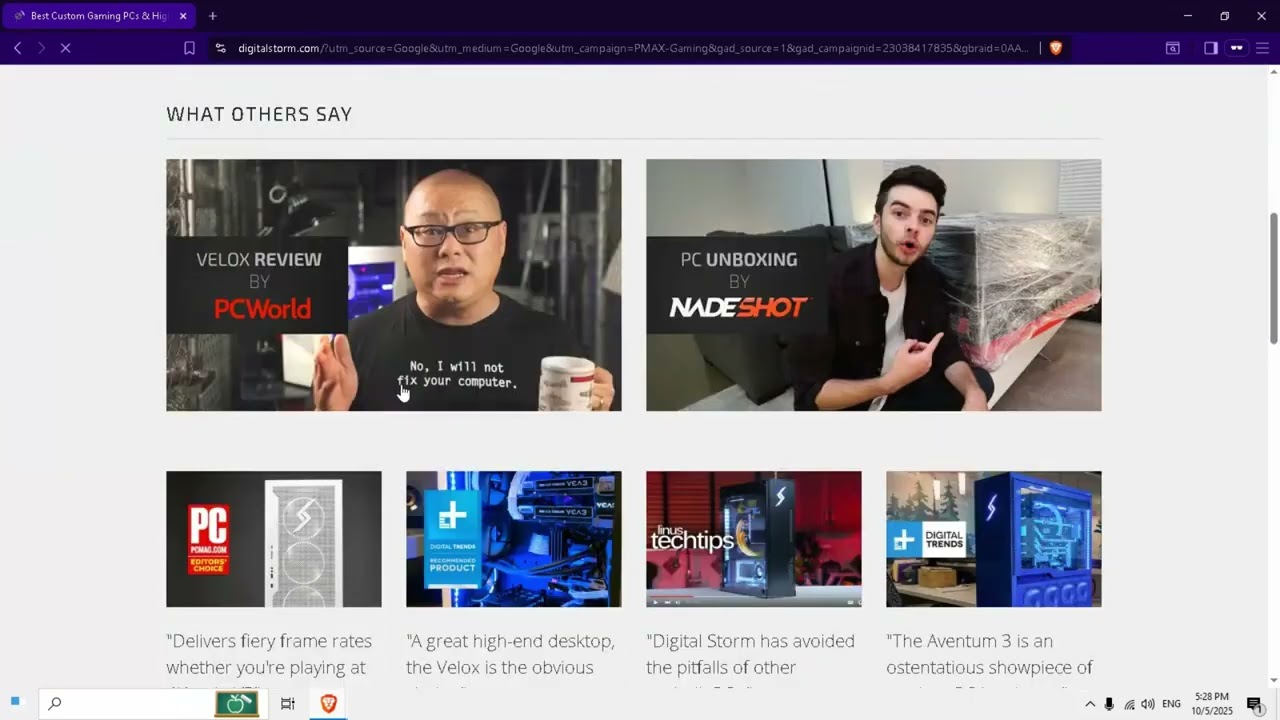
Task: Open Brave Shields lion icon
Action: 1055,48
